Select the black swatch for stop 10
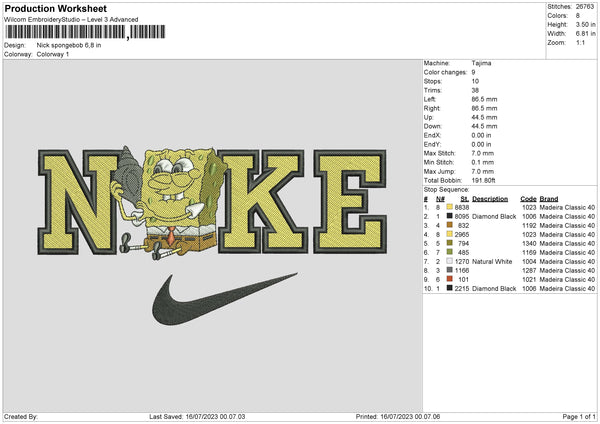Image resolution: width=600 pixels, height=424 pixels. pos(449,288)
